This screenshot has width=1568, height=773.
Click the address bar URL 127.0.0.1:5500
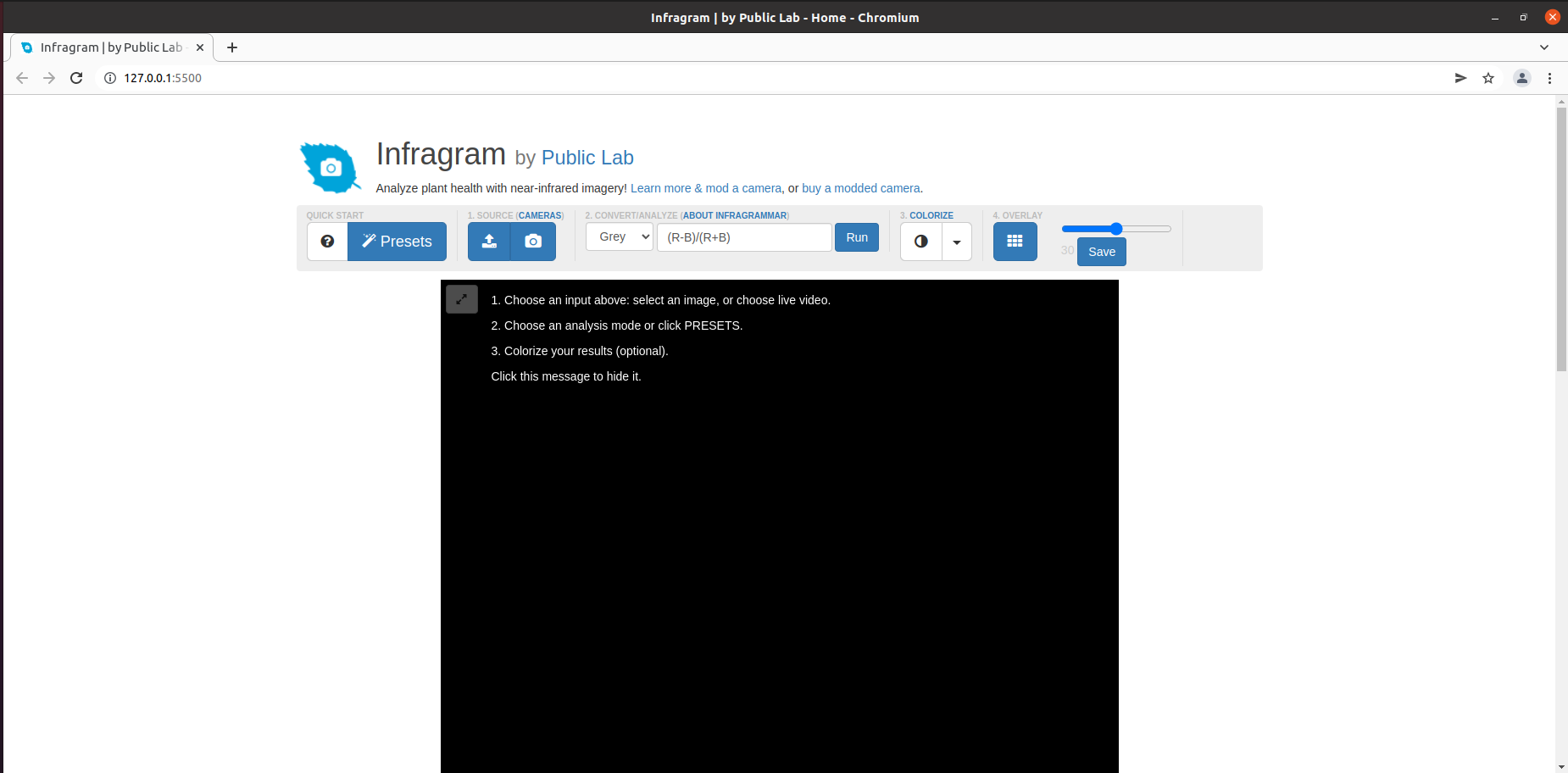coord(163,78)
